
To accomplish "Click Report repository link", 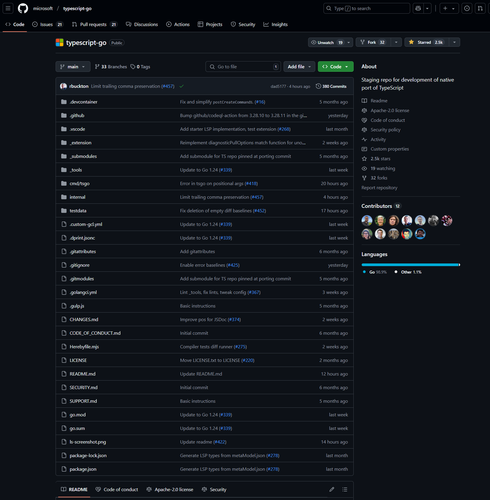I will click(x=379, y=188).
